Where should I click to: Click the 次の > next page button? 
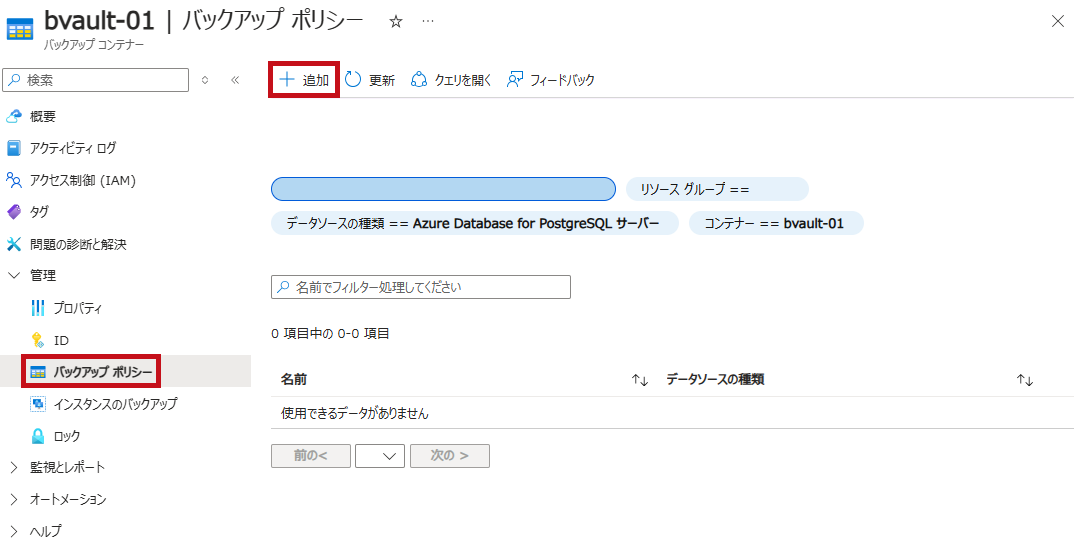pos(449,456)
